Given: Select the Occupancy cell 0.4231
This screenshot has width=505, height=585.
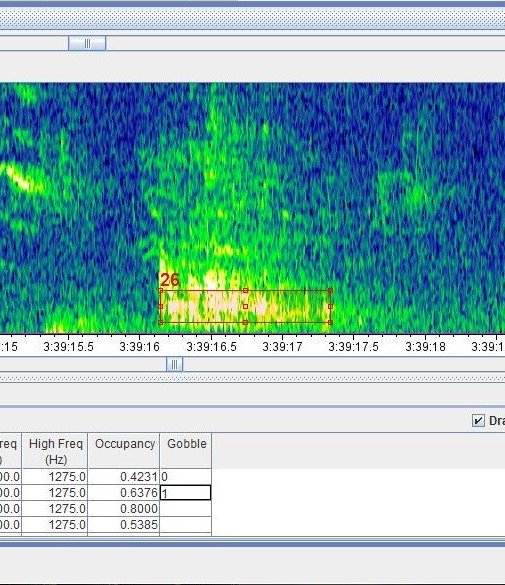Looking at the screenshot, I should (x=124, y=476).
